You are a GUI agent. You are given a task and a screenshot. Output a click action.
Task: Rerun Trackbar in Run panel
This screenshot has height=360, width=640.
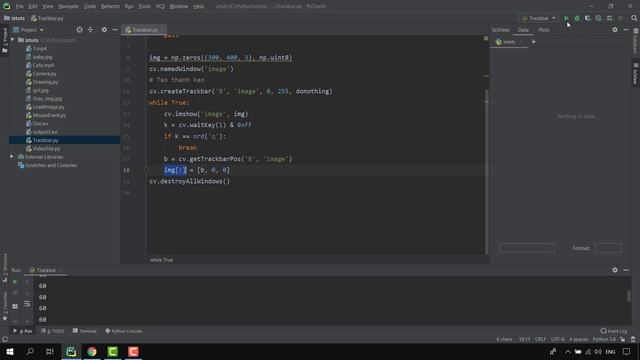tap(15, 282)
